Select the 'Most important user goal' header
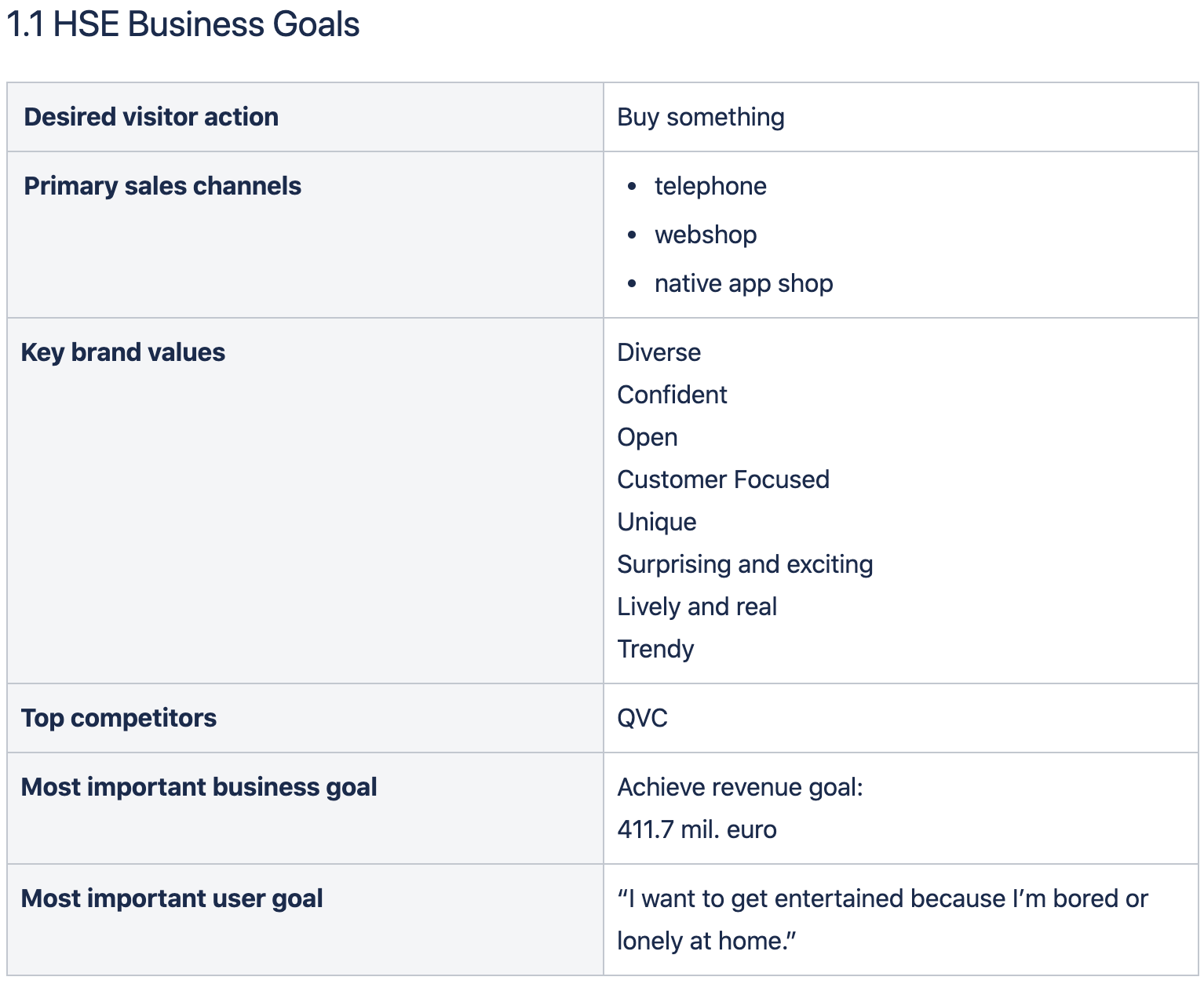This screenshot has width=1204, height=984. 172,898
